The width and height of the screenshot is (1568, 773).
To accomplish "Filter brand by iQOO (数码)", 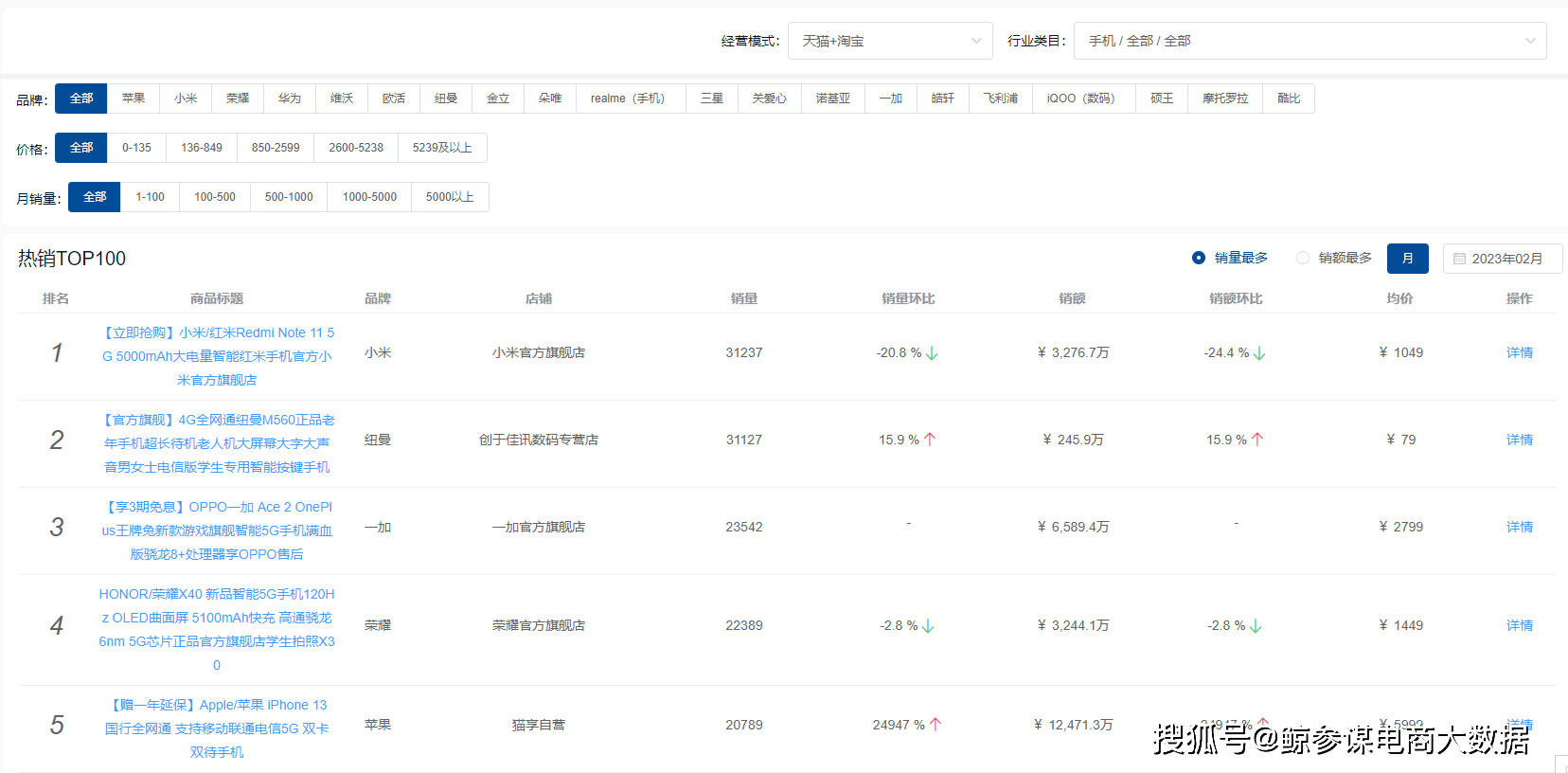I will click(1084, 99).
